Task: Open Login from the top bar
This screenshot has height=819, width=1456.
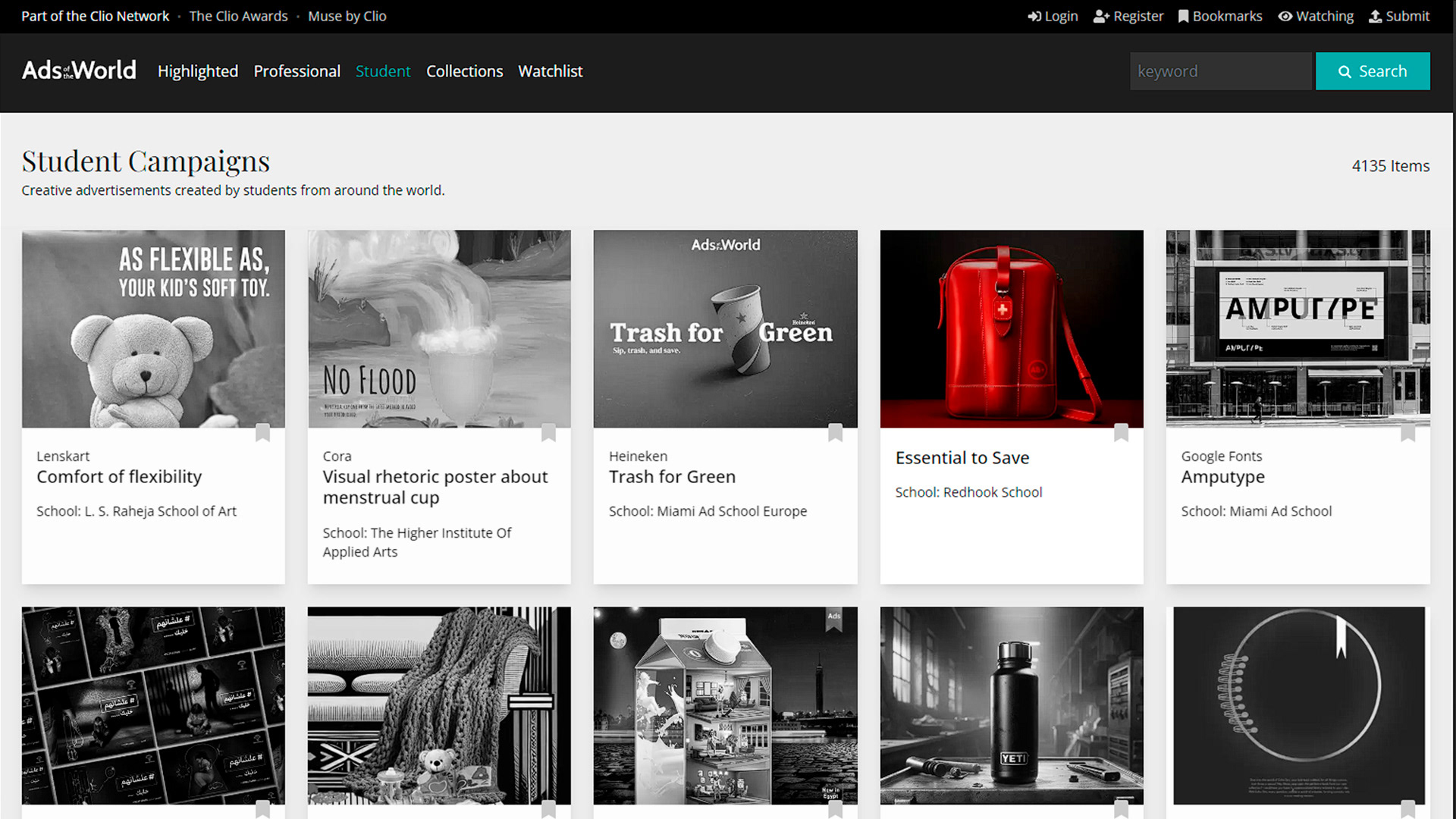Action: tap(1053, 16)
